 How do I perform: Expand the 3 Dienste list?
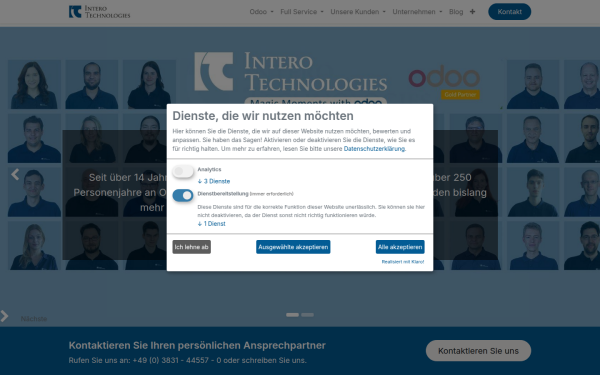coord(214,181)
